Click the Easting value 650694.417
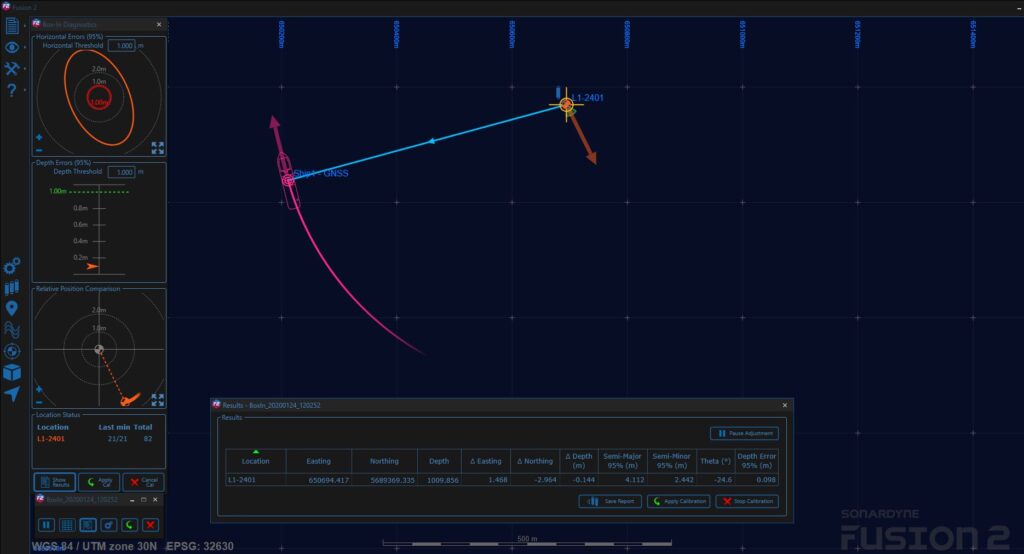Image resolution: width=1024 pixels, height=554 pixels. coord(328,480)
